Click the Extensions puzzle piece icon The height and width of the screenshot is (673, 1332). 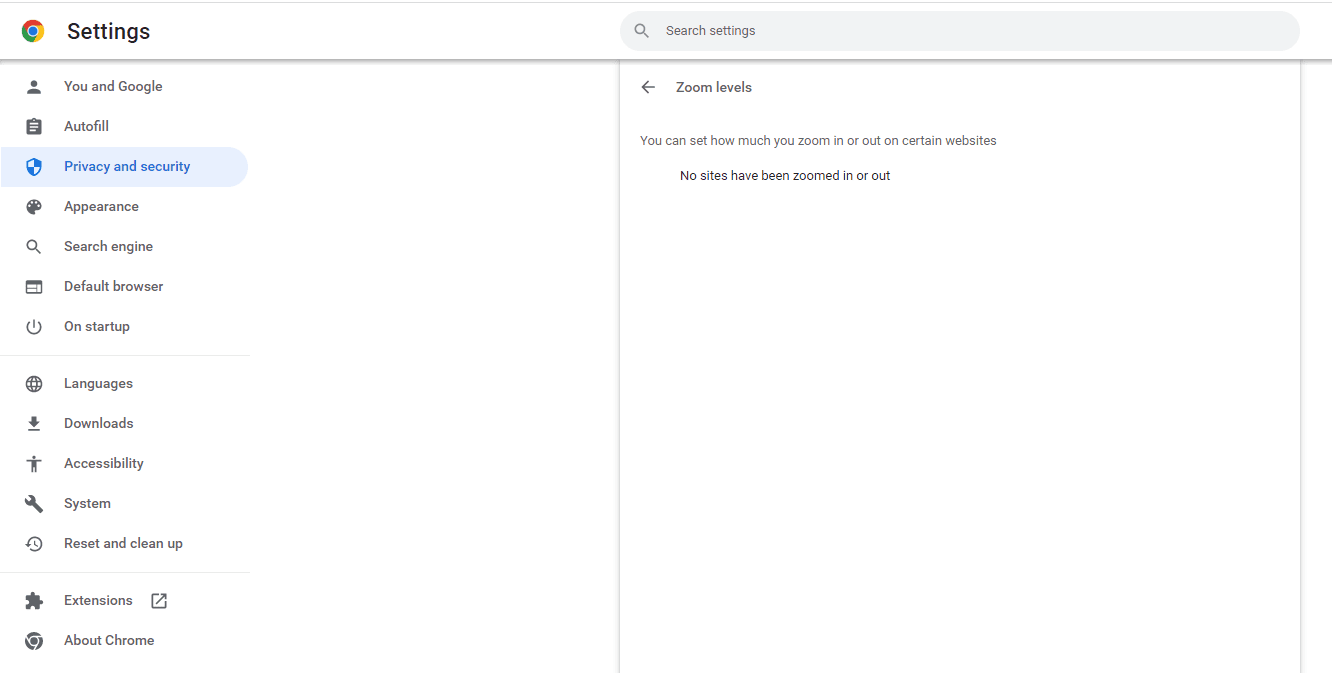[34, 600]
